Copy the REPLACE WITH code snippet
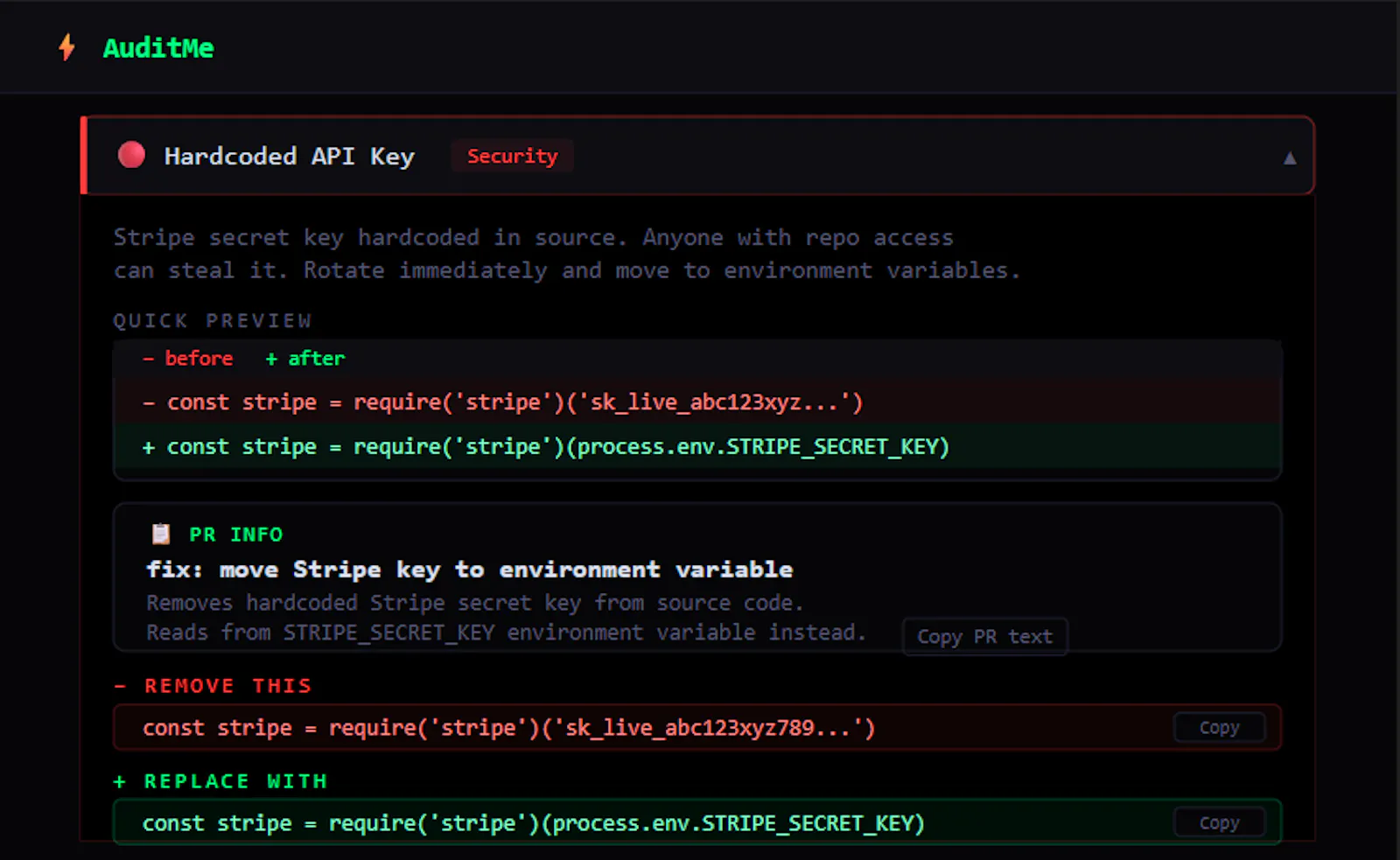1400x860 pixels. [1219, 823]
